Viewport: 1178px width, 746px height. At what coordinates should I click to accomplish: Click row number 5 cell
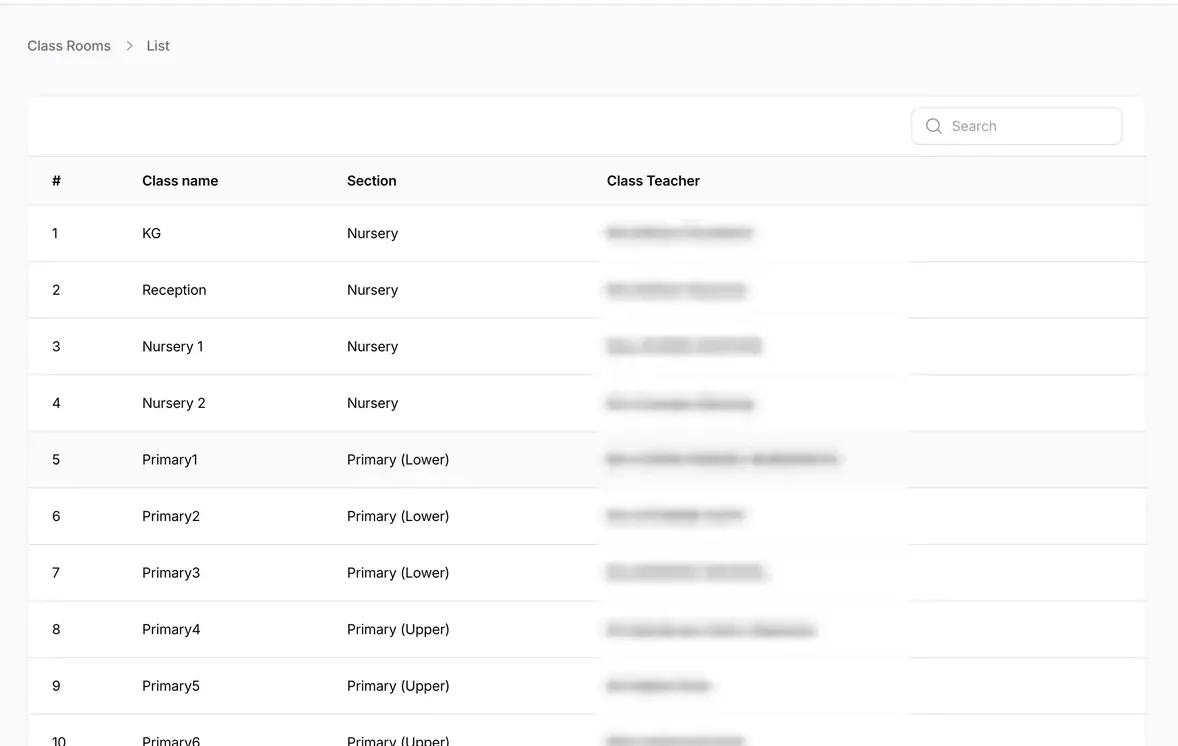[56, 460]
